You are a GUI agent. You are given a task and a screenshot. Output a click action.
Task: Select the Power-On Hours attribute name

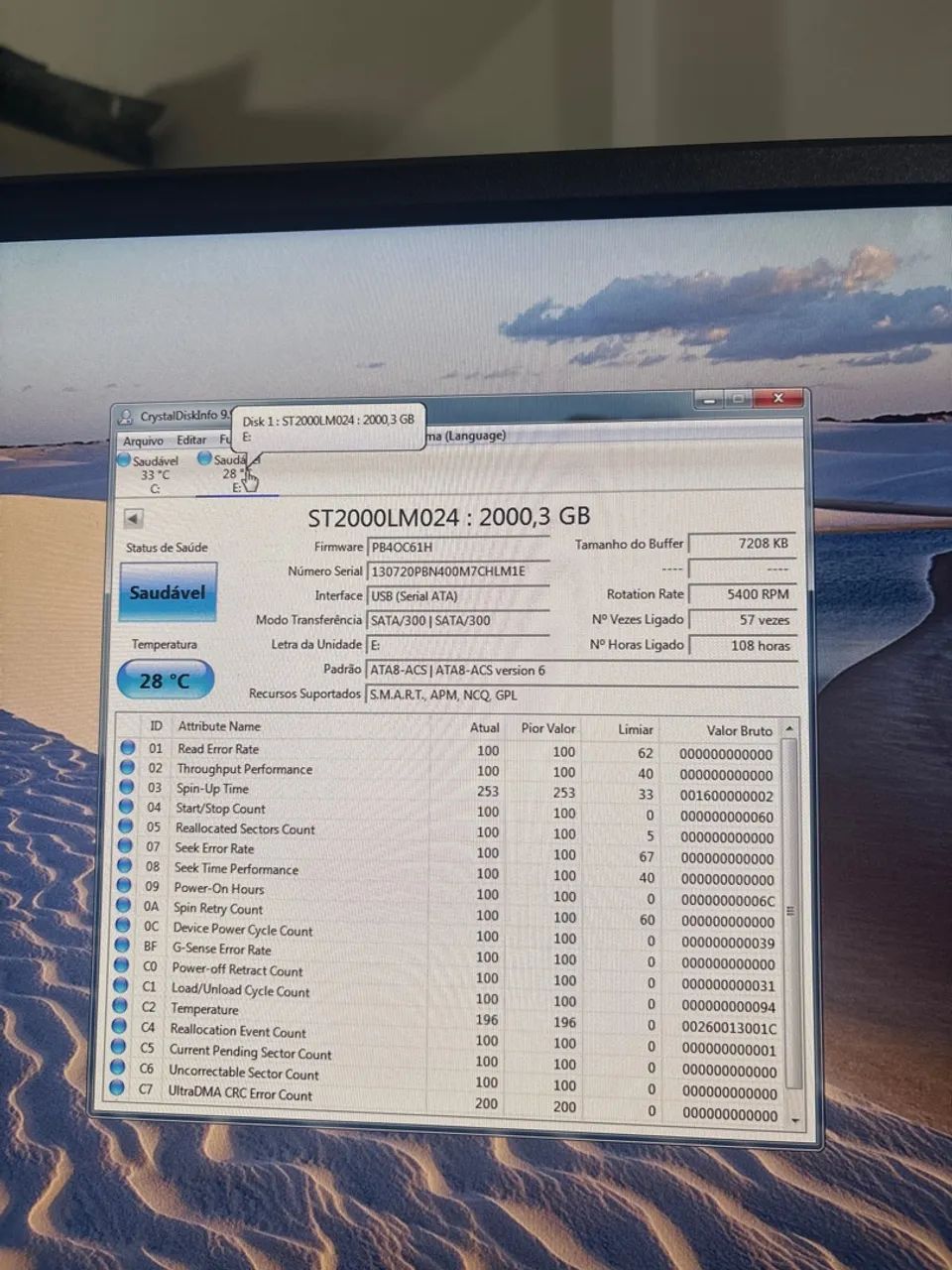pos(218,889)
